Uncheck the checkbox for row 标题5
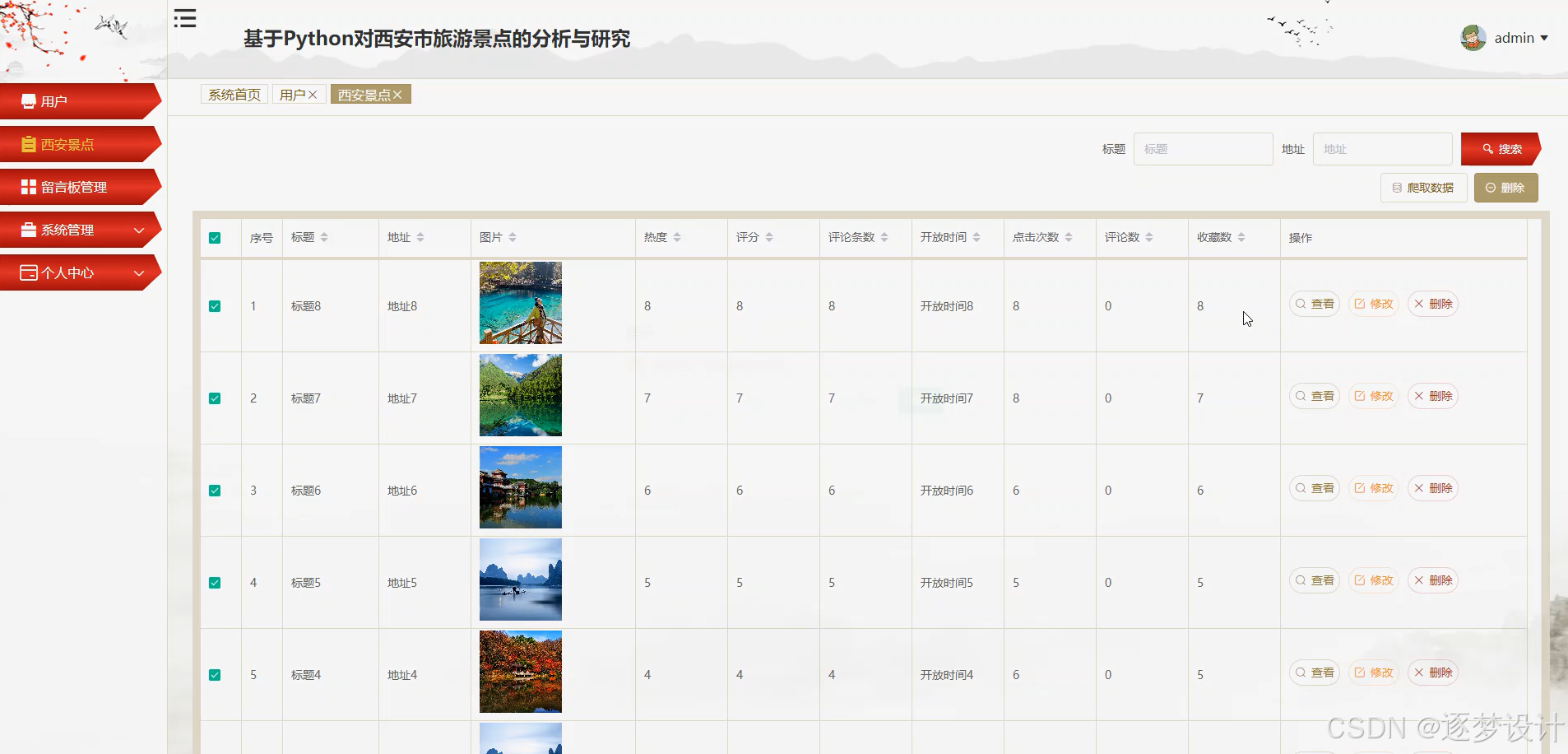This screenshot has height=754, width=1568. [x=215, y=583]
